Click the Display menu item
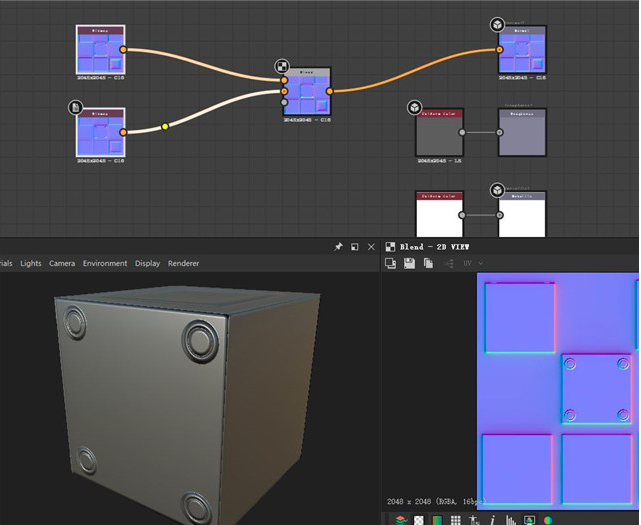The image size is (641, 525). point(147,263)
